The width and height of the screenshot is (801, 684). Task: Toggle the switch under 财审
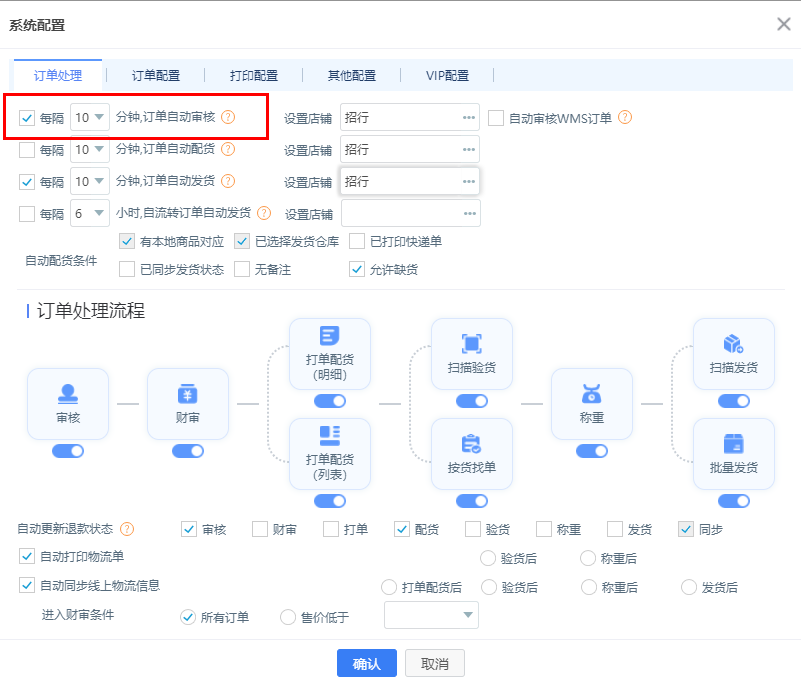(187, 451)
